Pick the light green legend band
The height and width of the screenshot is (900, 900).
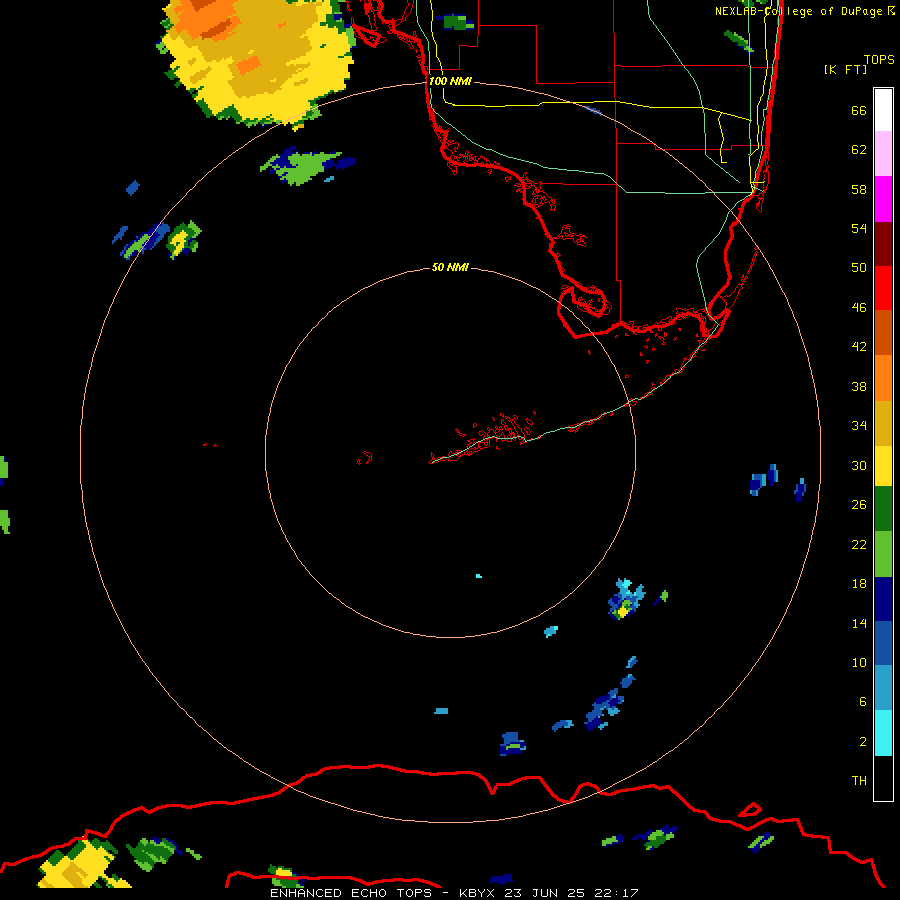(x=883, y=554)
